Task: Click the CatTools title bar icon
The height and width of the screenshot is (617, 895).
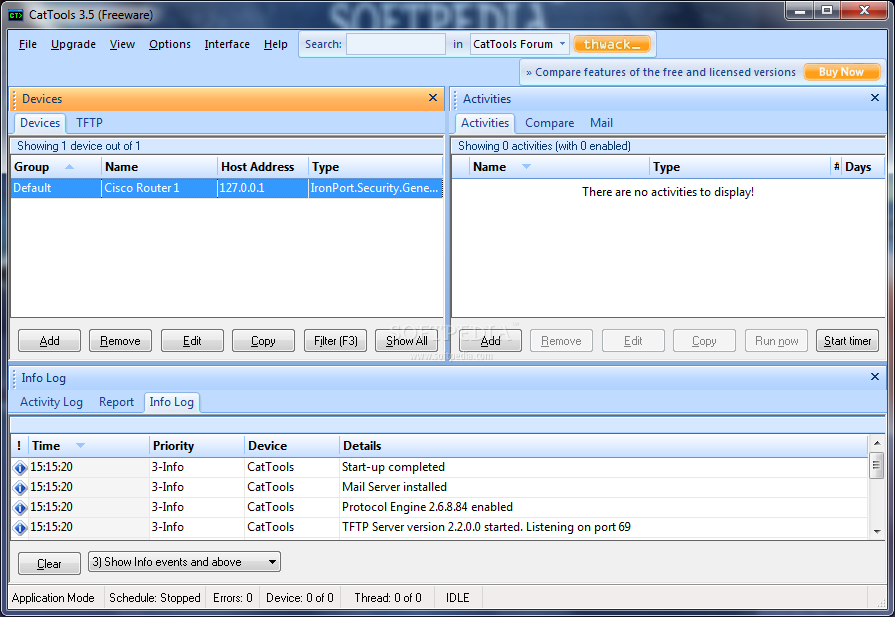Action: pyautogui.click(x=15, y=15)
